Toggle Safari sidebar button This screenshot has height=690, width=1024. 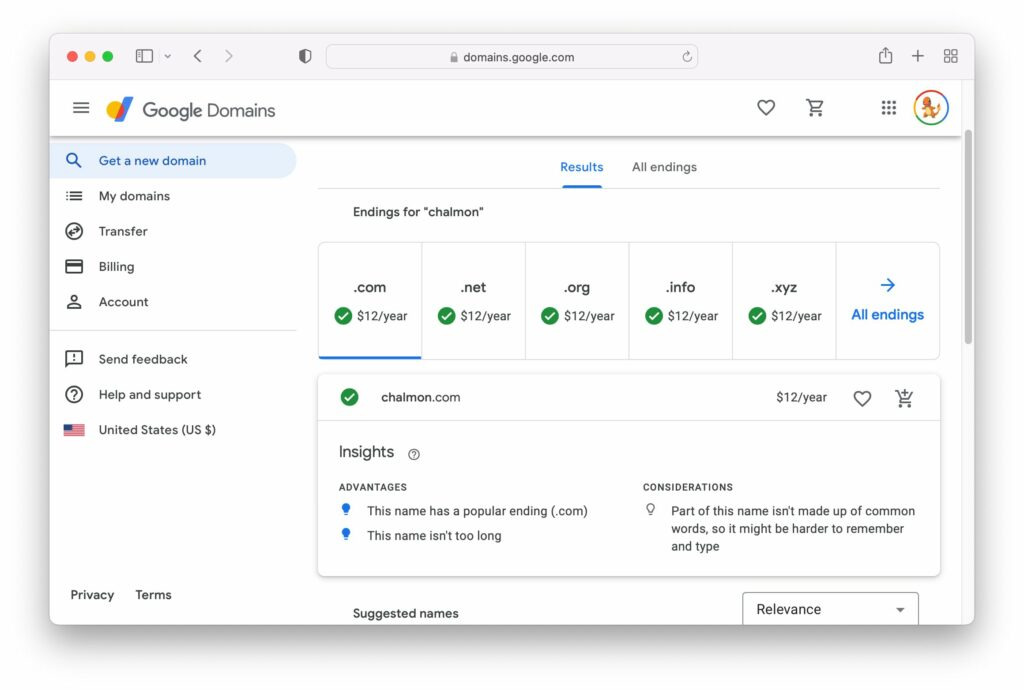(144, 56)
